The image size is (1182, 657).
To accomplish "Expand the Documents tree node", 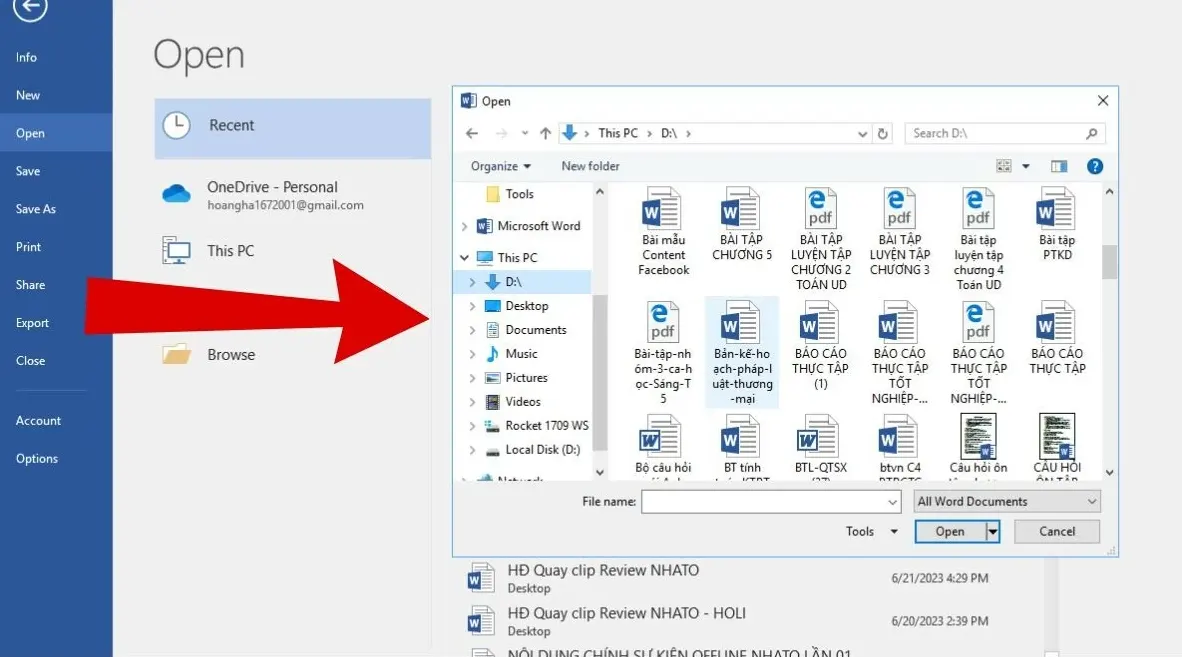I will click(473, 330).
